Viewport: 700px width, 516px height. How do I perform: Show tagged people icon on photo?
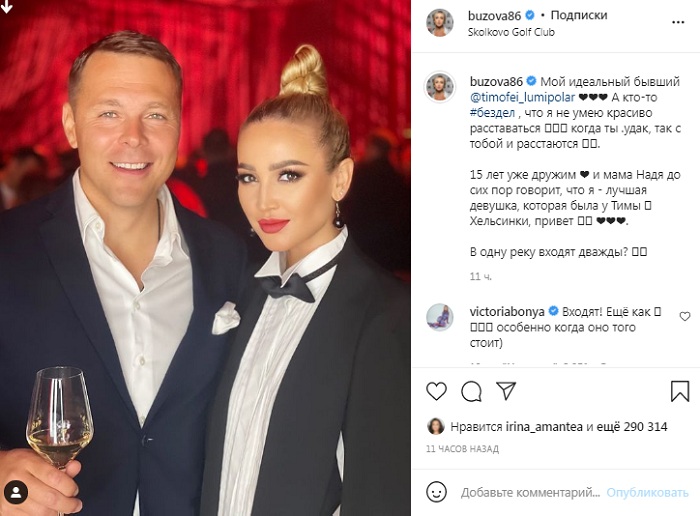click(16, 492)
